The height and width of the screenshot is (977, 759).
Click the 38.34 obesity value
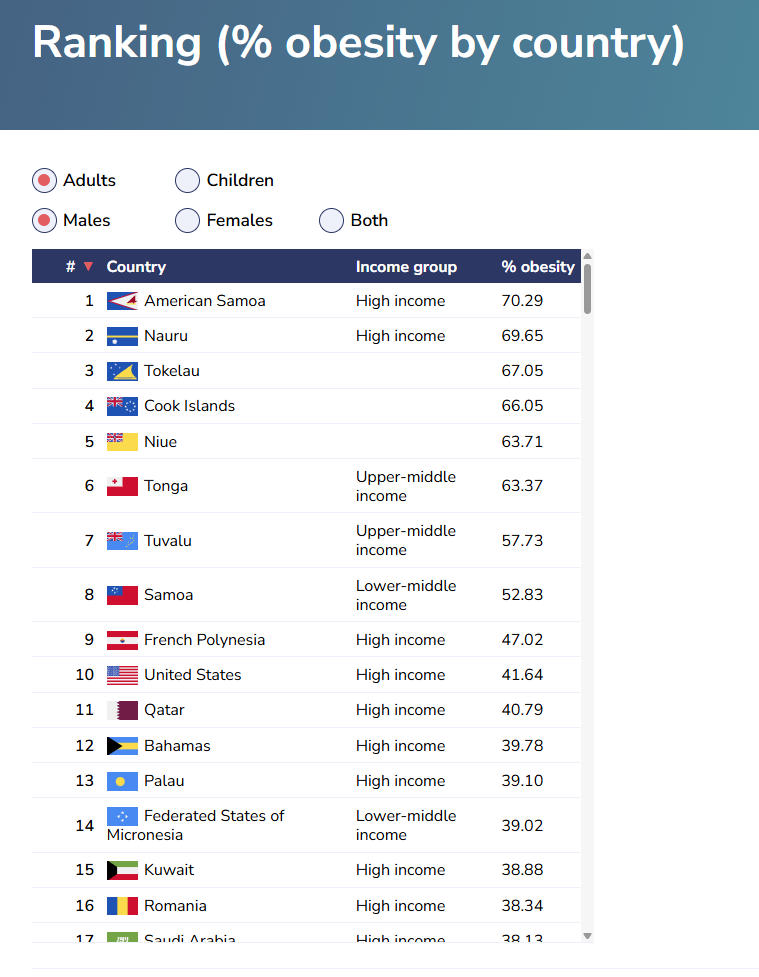coord(522,906)
